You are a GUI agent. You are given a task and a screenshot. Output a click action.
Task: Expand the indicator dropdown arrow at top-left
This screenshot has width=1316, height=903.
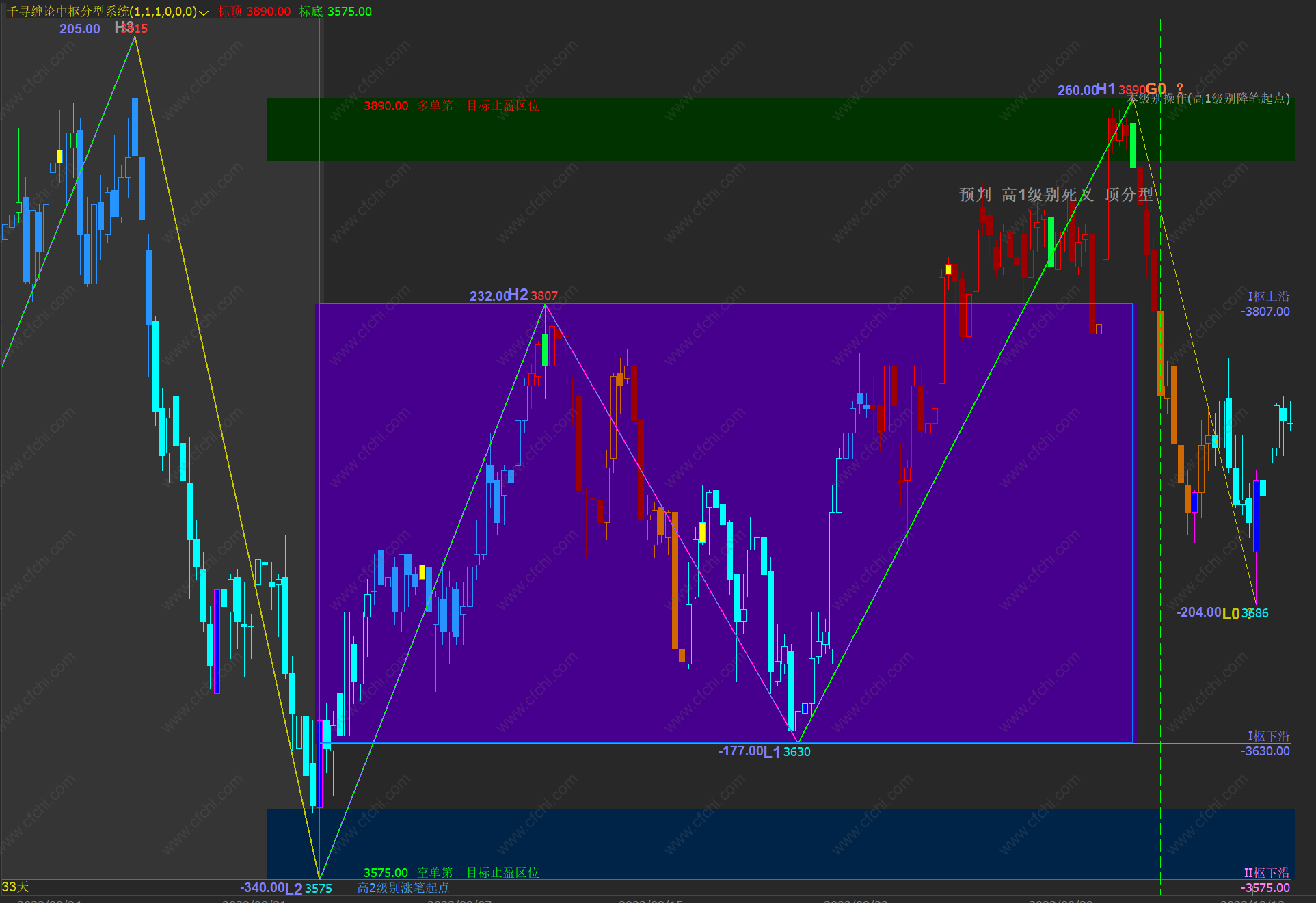point(204,12)
